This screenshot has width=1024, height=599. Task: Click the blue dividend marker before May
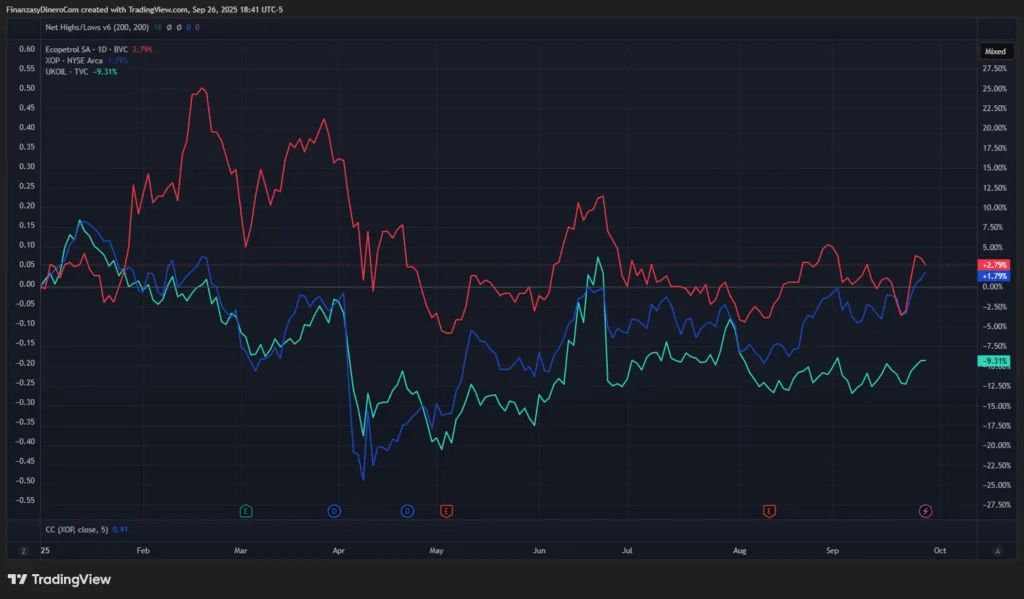407,511
